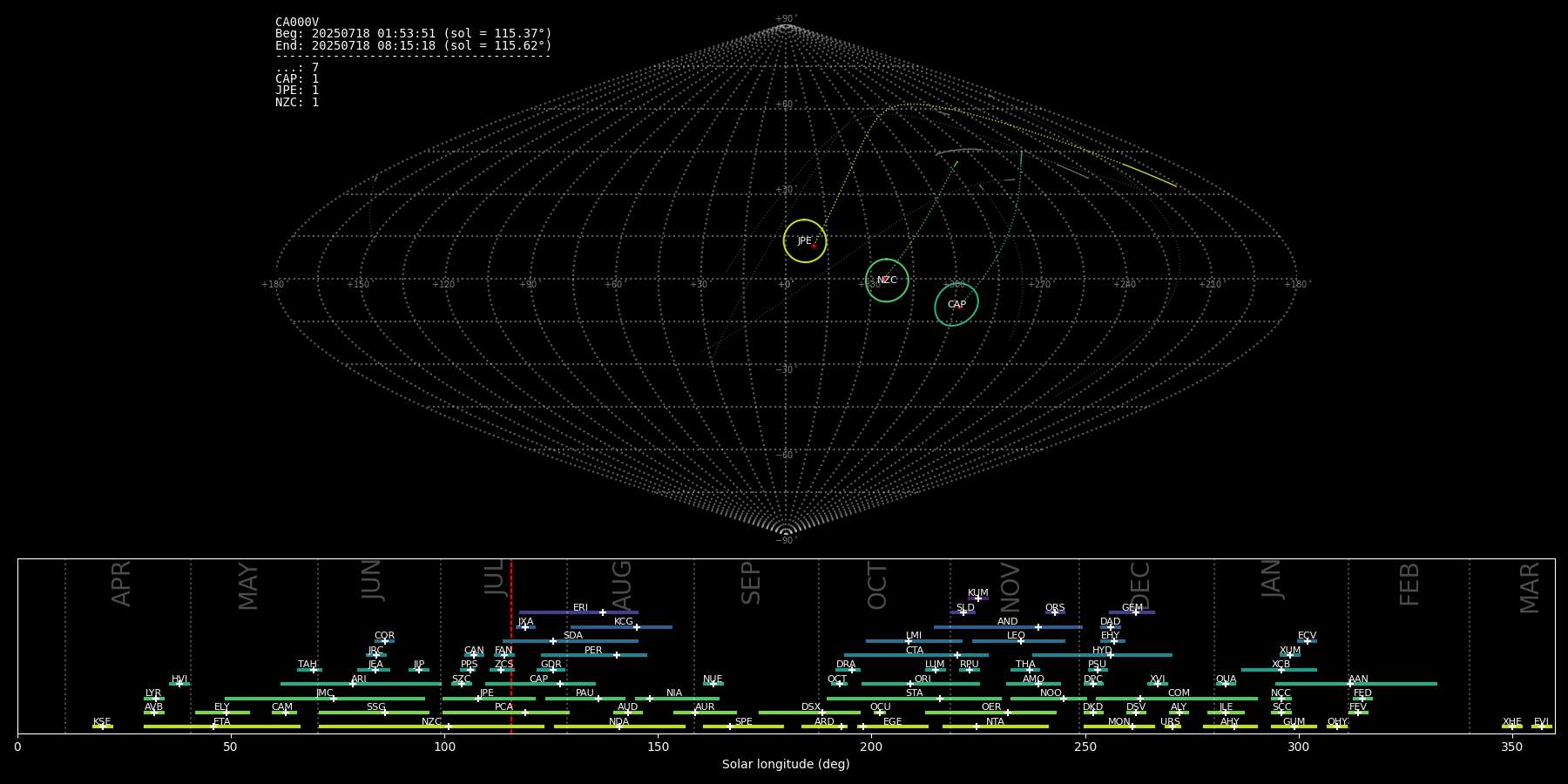Click the XHE shower label in timeline
Screen dimensions: 1568x784
(1511, 722)
